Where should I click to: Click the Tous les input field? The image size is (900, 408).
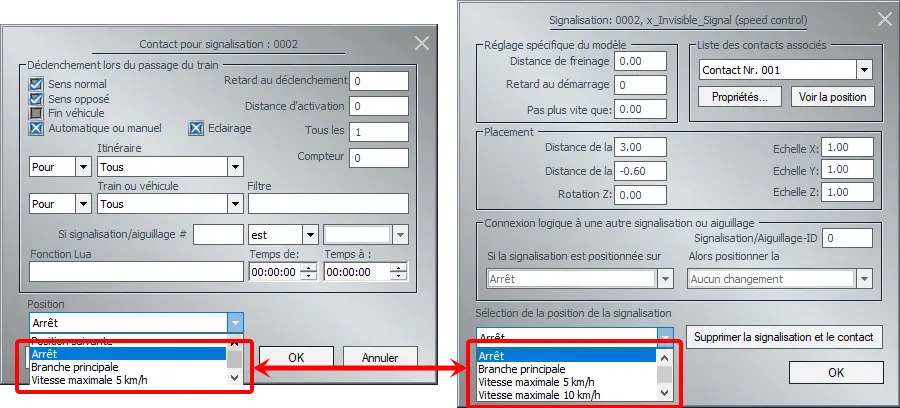[x=379, y=132]
